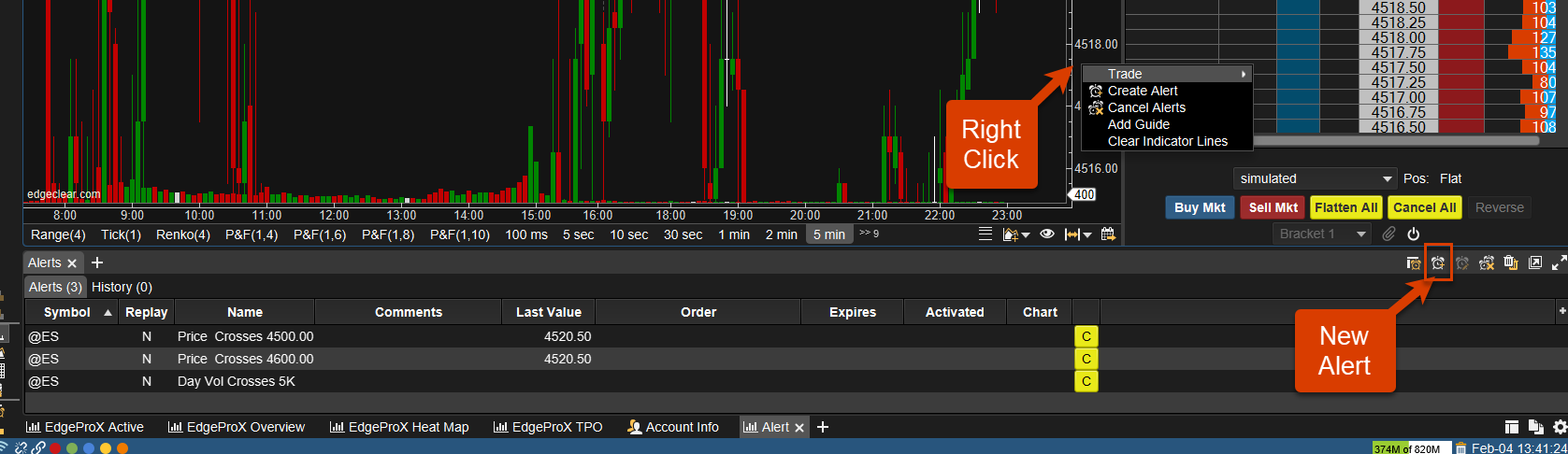Click the yellow status dot in bottom bar
1568x454 pixels.
(x=106, y=448)
